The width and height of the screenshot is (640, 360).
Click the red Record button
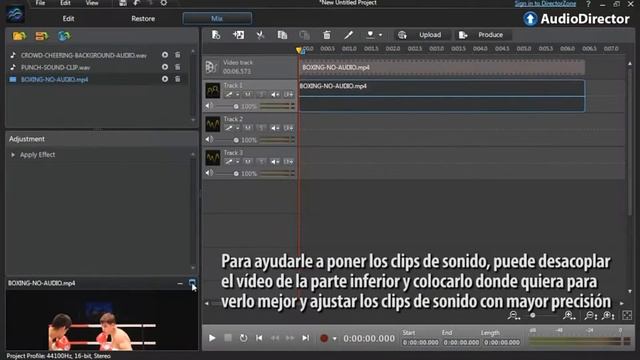click(324, 338)
